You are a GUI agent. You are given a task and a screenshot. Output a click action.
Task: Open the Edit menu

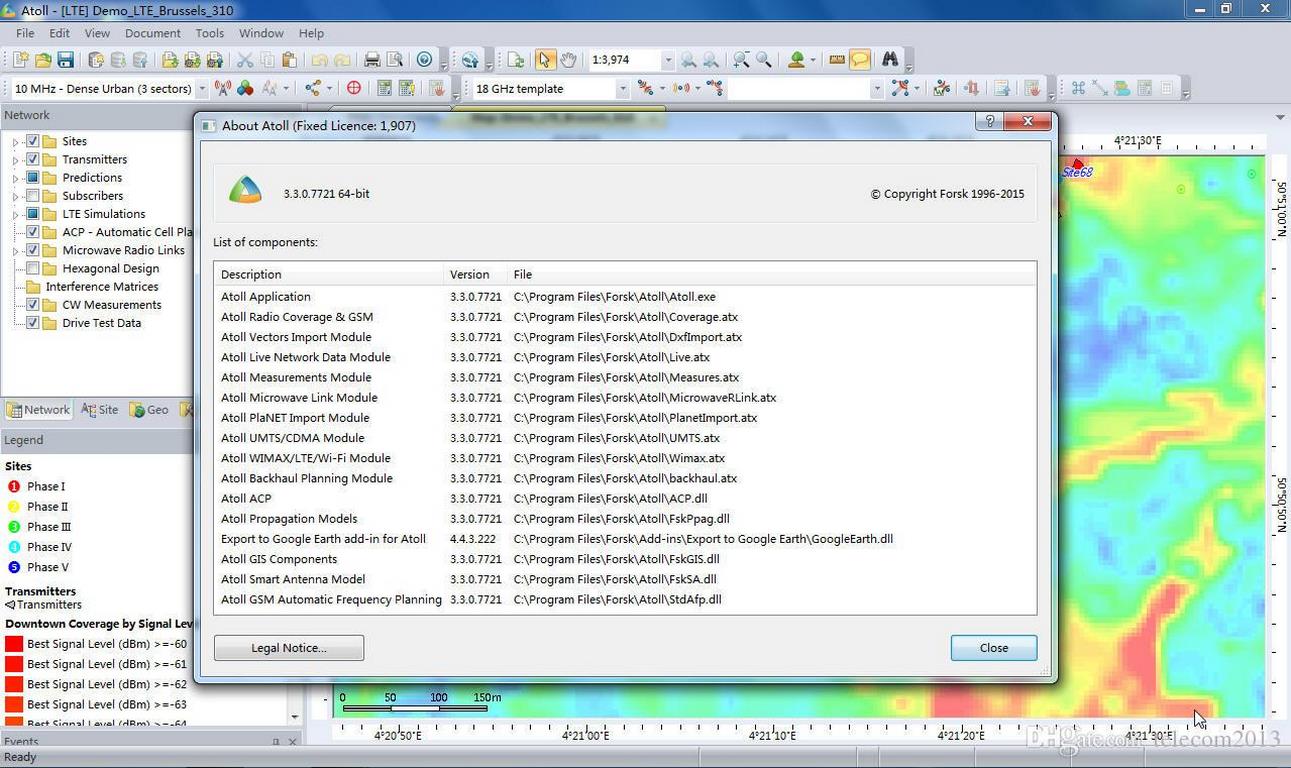[x=60, y=33]
